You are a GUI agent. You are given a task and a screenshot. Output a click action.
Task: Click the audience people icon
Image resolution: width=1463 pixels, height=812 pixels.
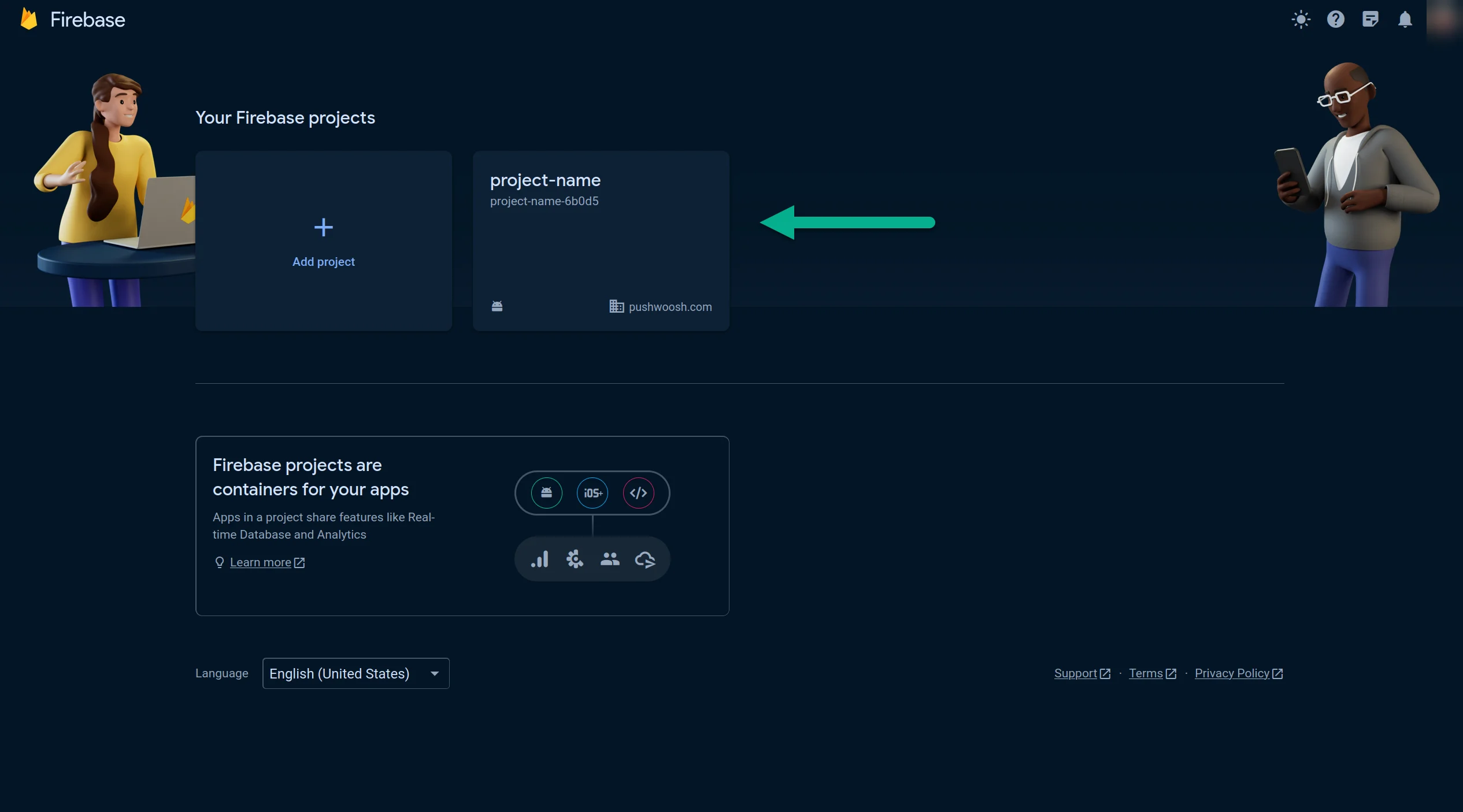coord(610,559)
